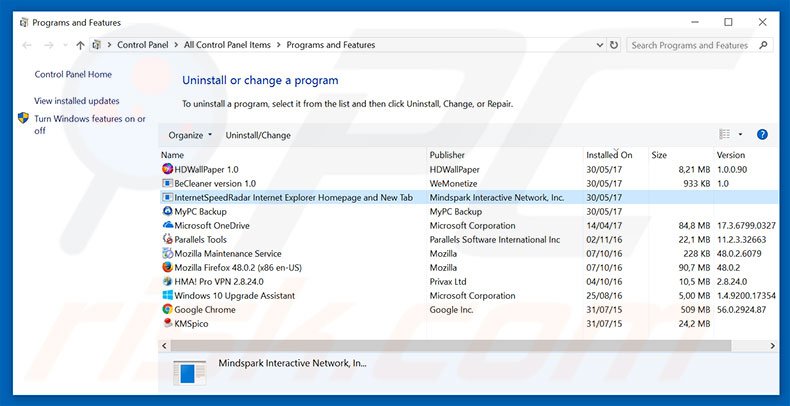The image size is (790, 406).
Task: Open the address bar history dropdown
Action: pyautogui.click(x=595, y=45)
